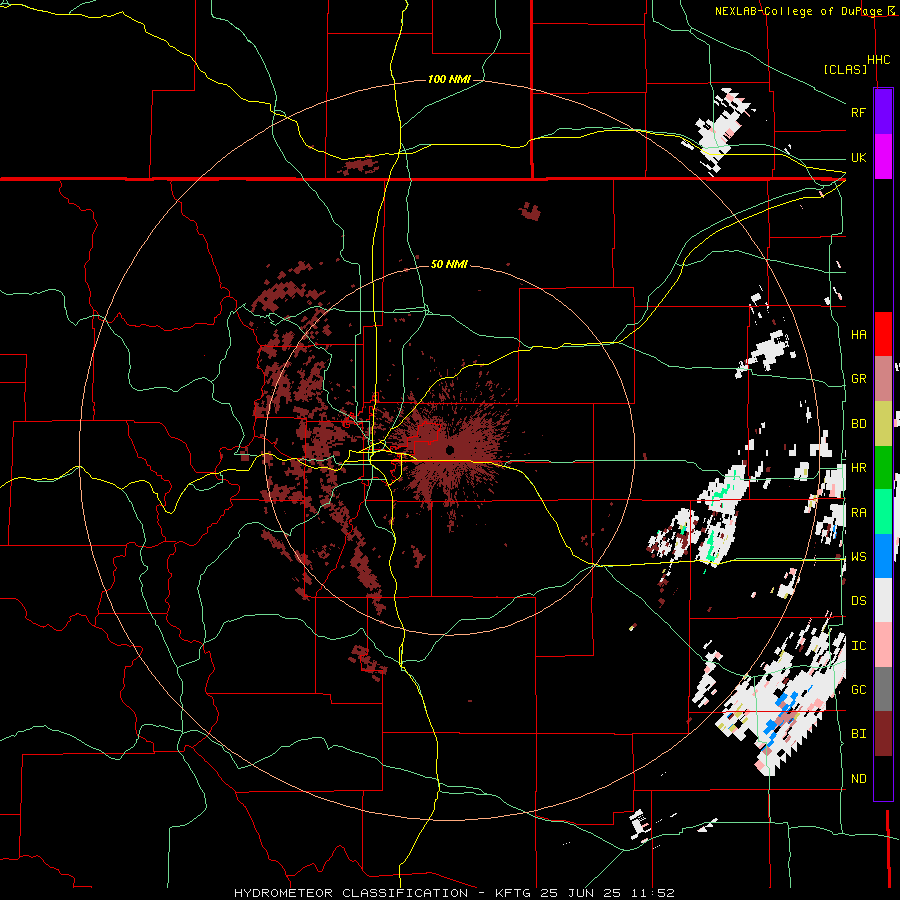The image size is (900, 900).
Task: Click the ND legend label
Action: tap(858, 779)
